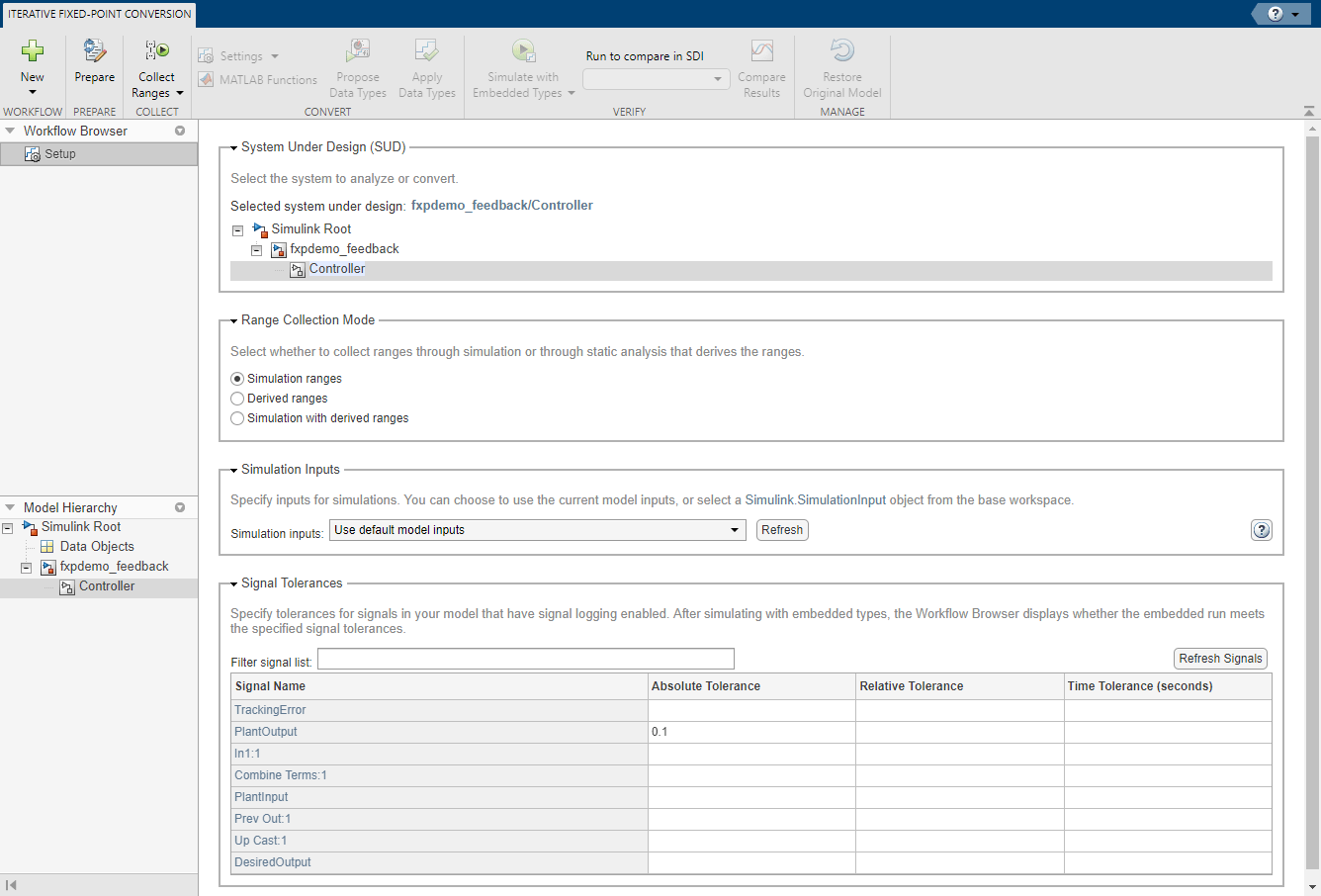This screenshot has width=1321, height=896.
Task: Select the Simulation ranges radio button
Action: 237,379
